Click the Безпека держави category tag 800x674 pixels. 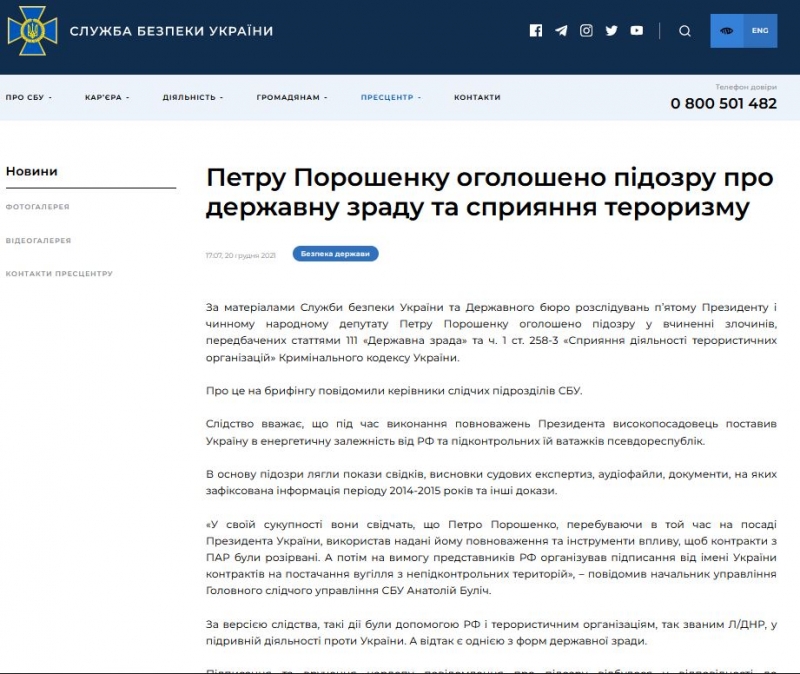point(335,254)
